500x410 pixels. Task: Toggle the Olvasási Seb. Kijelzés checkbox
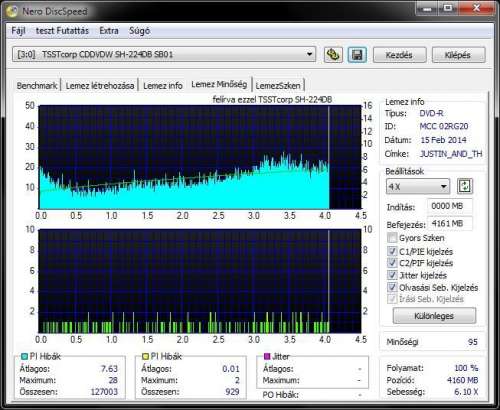(392, 287)
